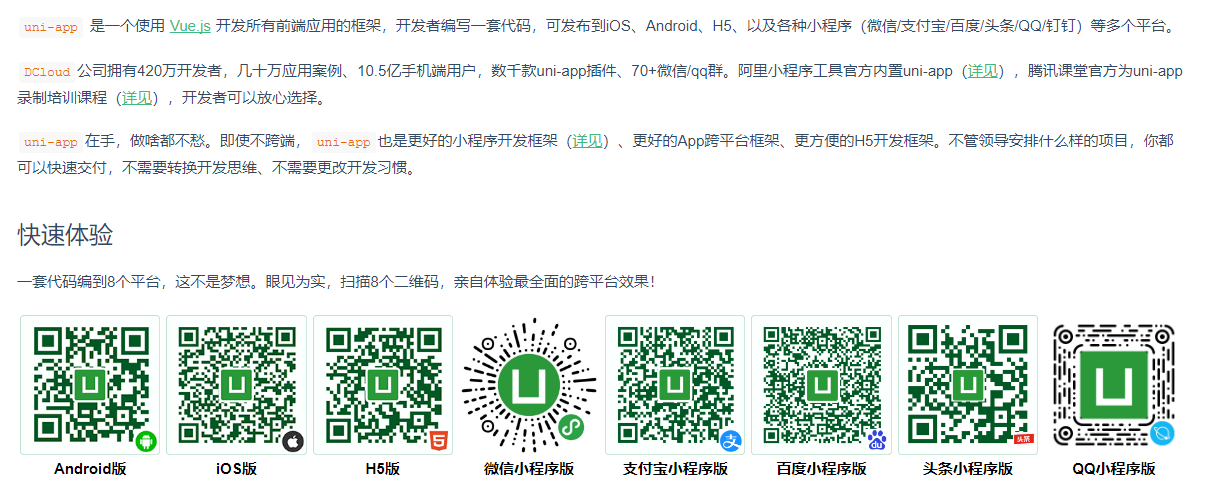Click the DCloud code tag

[x=45, y=72]
